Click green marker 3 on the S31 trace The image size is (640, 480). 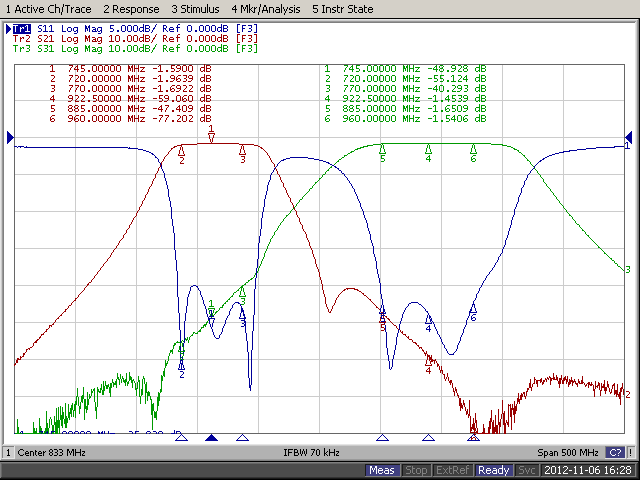(x=242, y=296)
